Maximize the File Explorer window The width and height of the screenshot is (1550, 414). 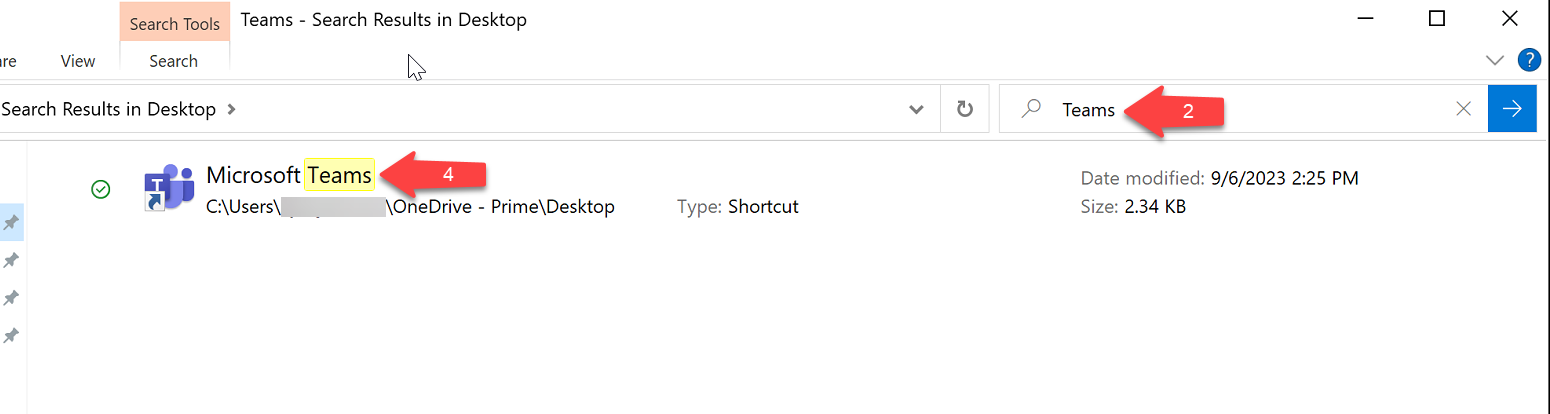coord(1437,18)
